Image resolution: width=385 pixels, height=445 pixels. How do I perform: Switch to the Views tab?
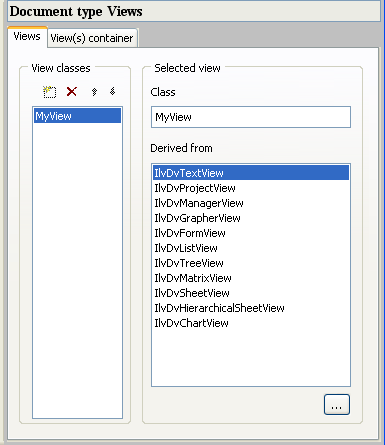27,37
